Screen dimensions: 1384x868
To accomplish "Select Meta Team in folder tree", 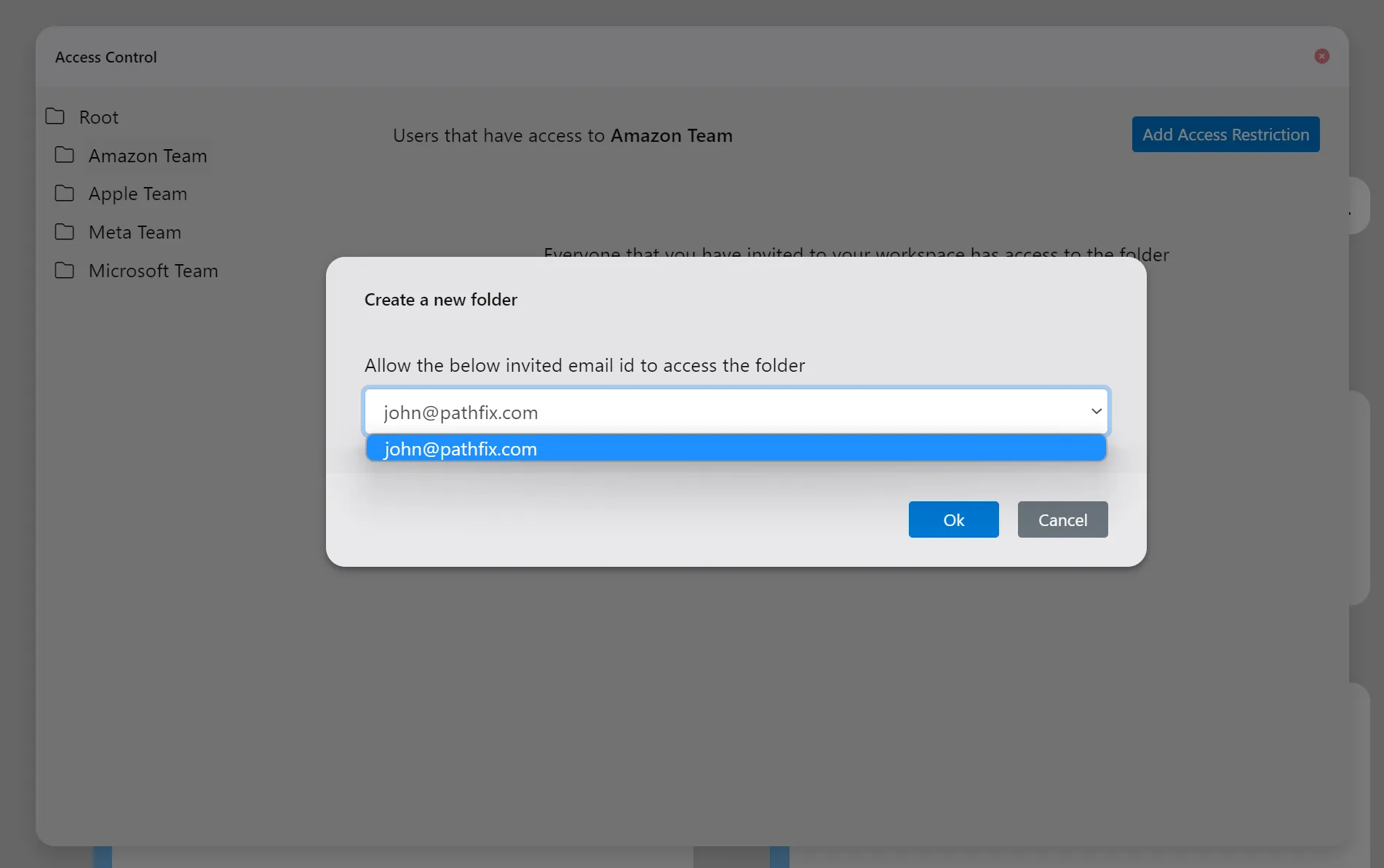I will pyautogui.click(x=135, y=233).
